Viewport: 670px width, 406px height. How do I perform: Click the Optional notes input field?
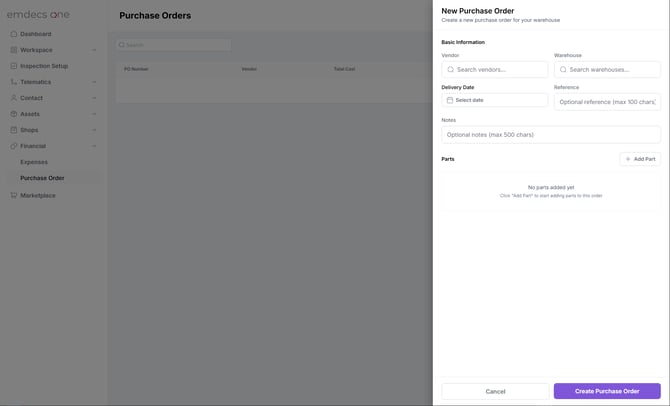(551, 135)
